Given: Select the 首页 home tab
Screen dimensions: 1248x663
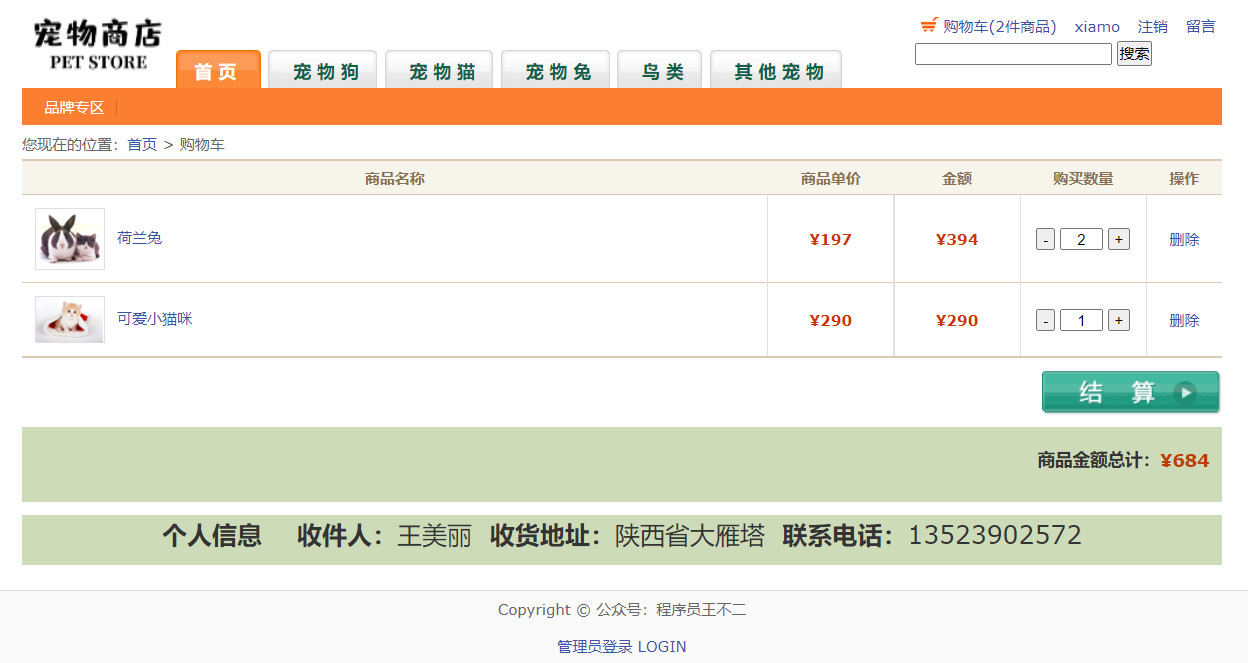Looking at the screenshot, I should point(218,72).
